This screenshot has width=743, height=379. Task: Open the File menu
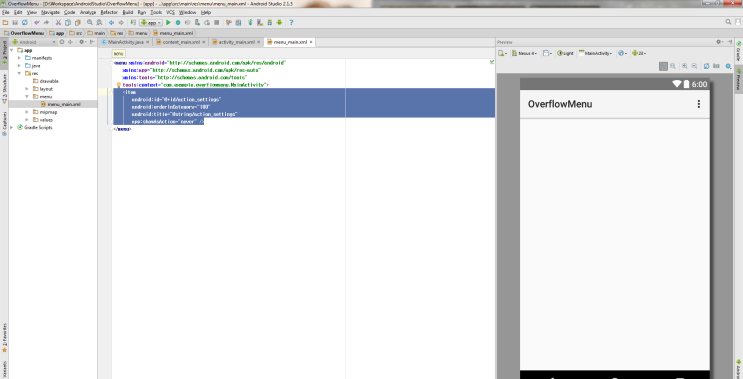coord(6,12)
